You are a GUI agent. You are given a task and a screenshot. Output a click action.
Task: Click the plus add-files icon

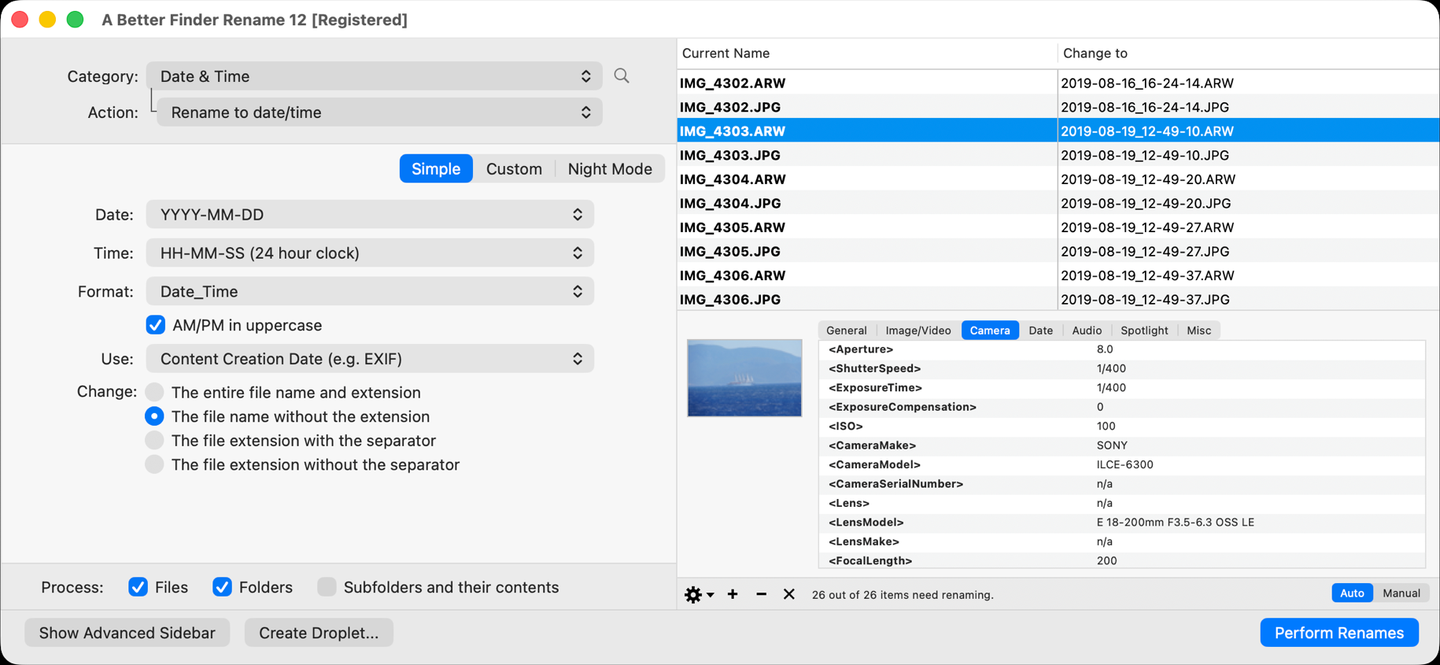click(733, 594)
